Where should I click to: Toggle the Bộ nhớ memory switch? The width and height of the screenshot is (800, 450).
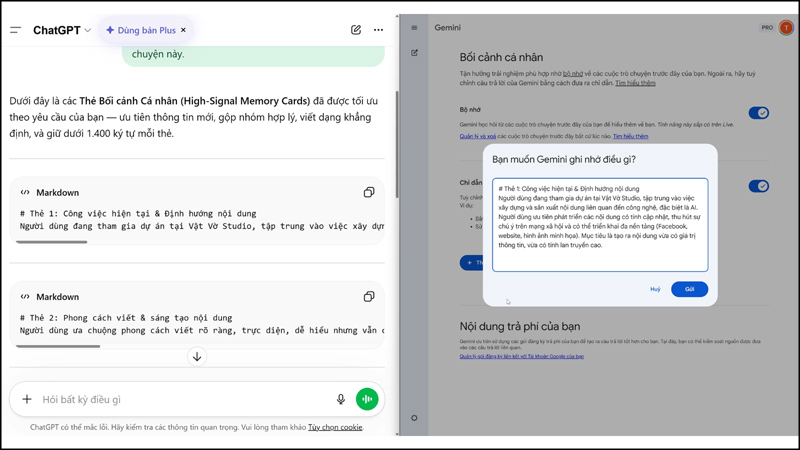[x=759, y=113]
